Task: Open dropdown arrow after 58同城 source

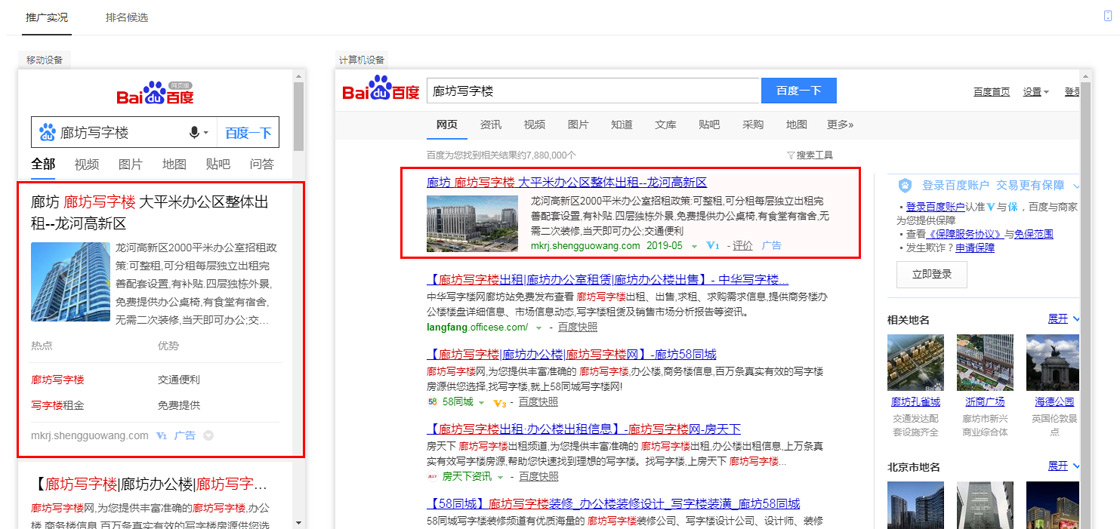Action: click(481, 403)
